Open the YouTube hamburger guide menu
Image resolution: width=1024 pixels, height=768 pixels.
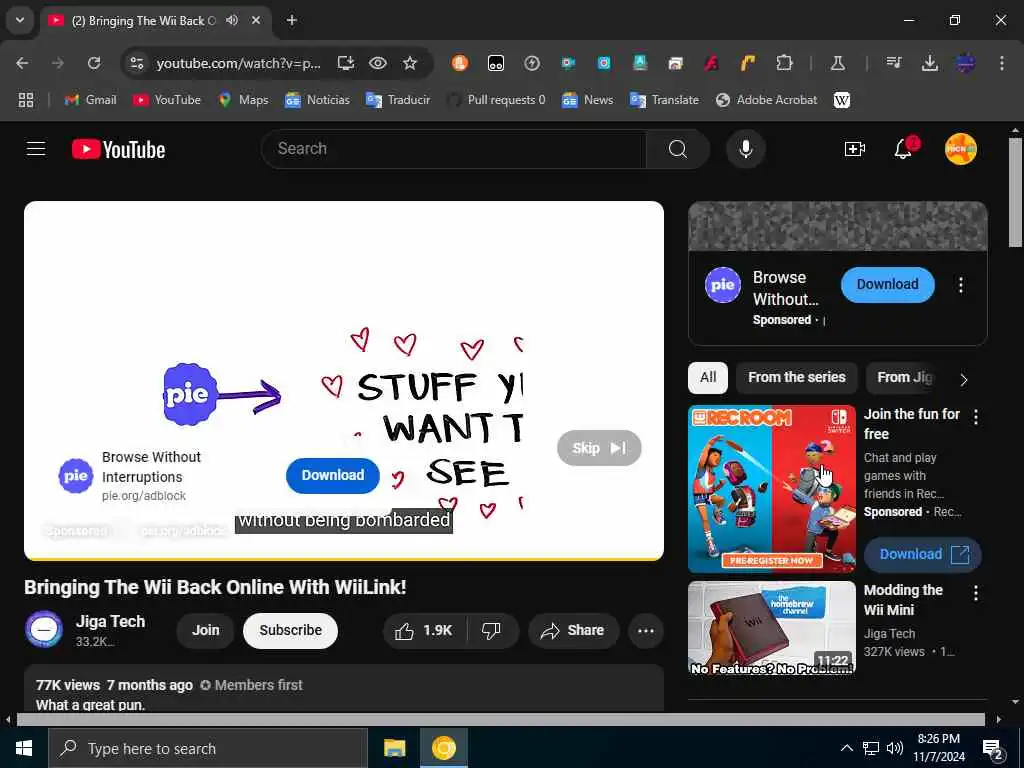click(36, 149)
